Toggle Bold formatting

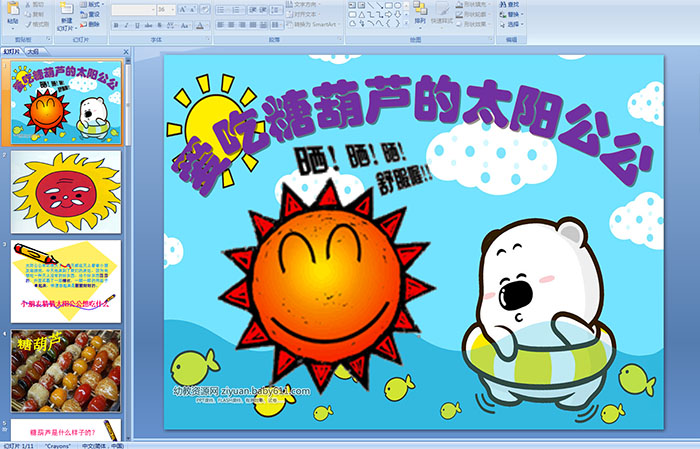coord(116,25)
